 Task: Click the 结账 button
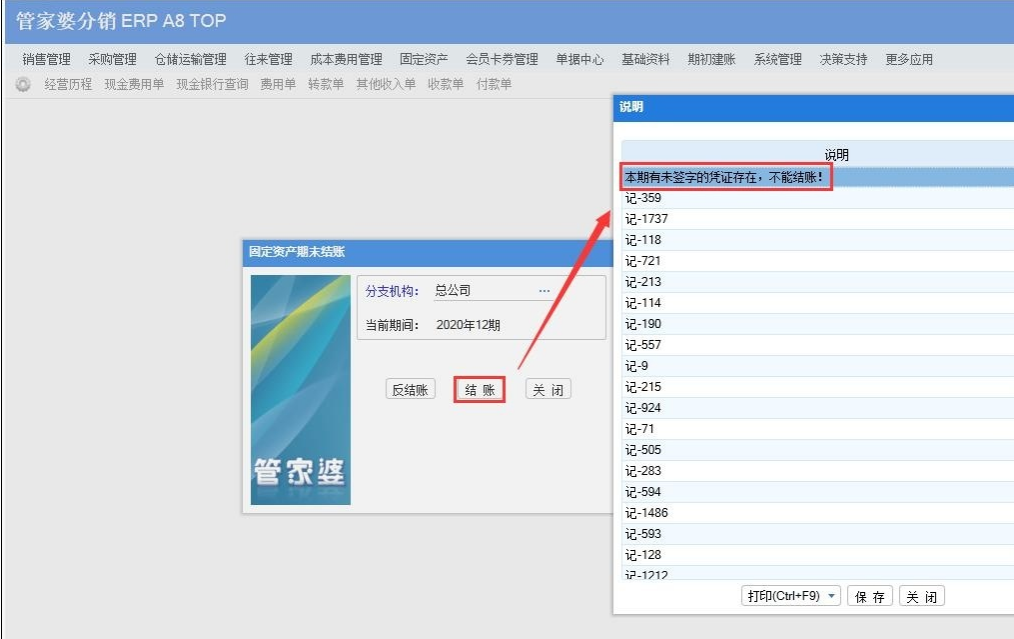tap(479, 389)
